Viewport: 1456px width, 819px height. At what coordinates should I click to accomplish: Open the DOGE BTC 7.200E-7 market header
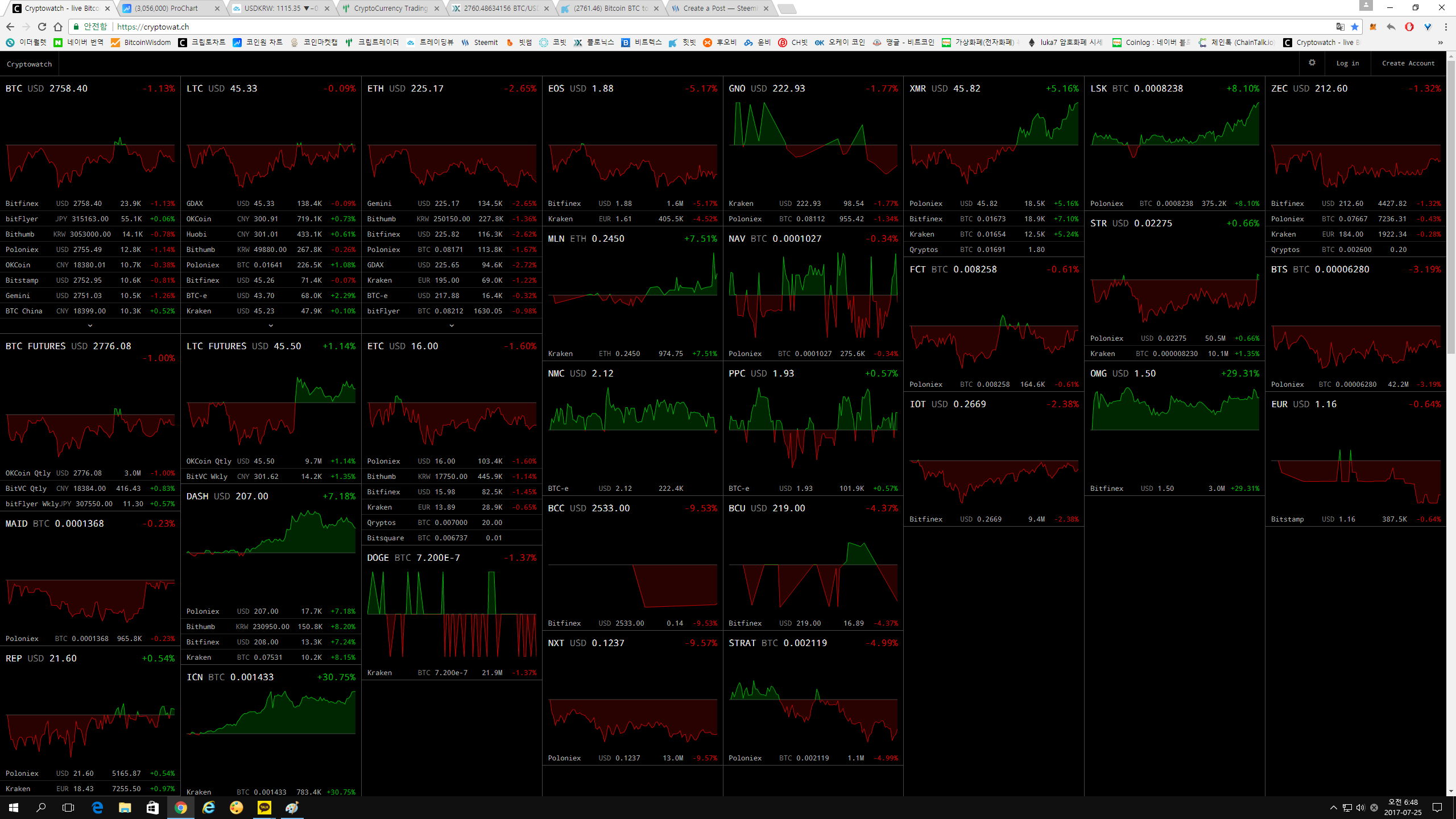tap(452, 558)
